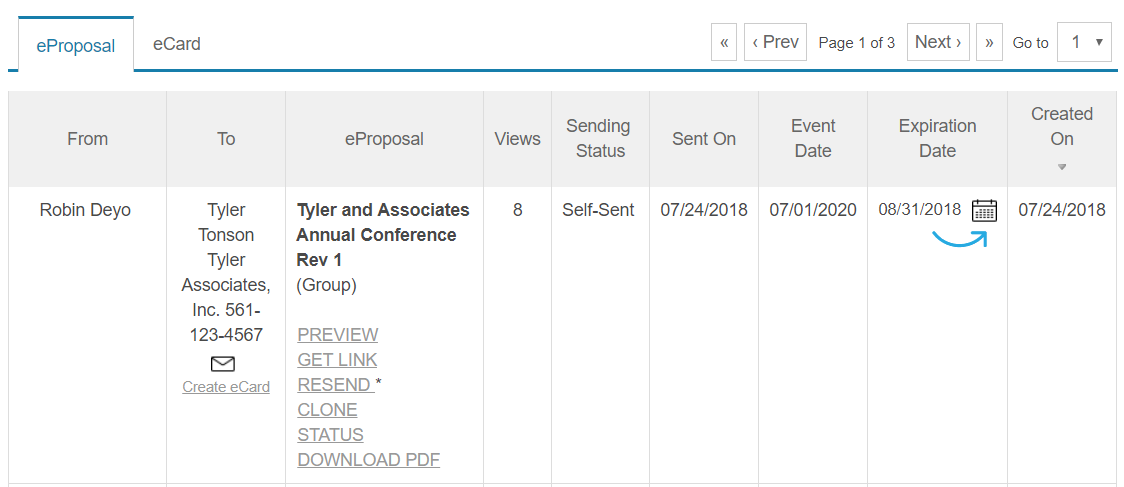Open the Go to page dropdown

[1085, 42]
